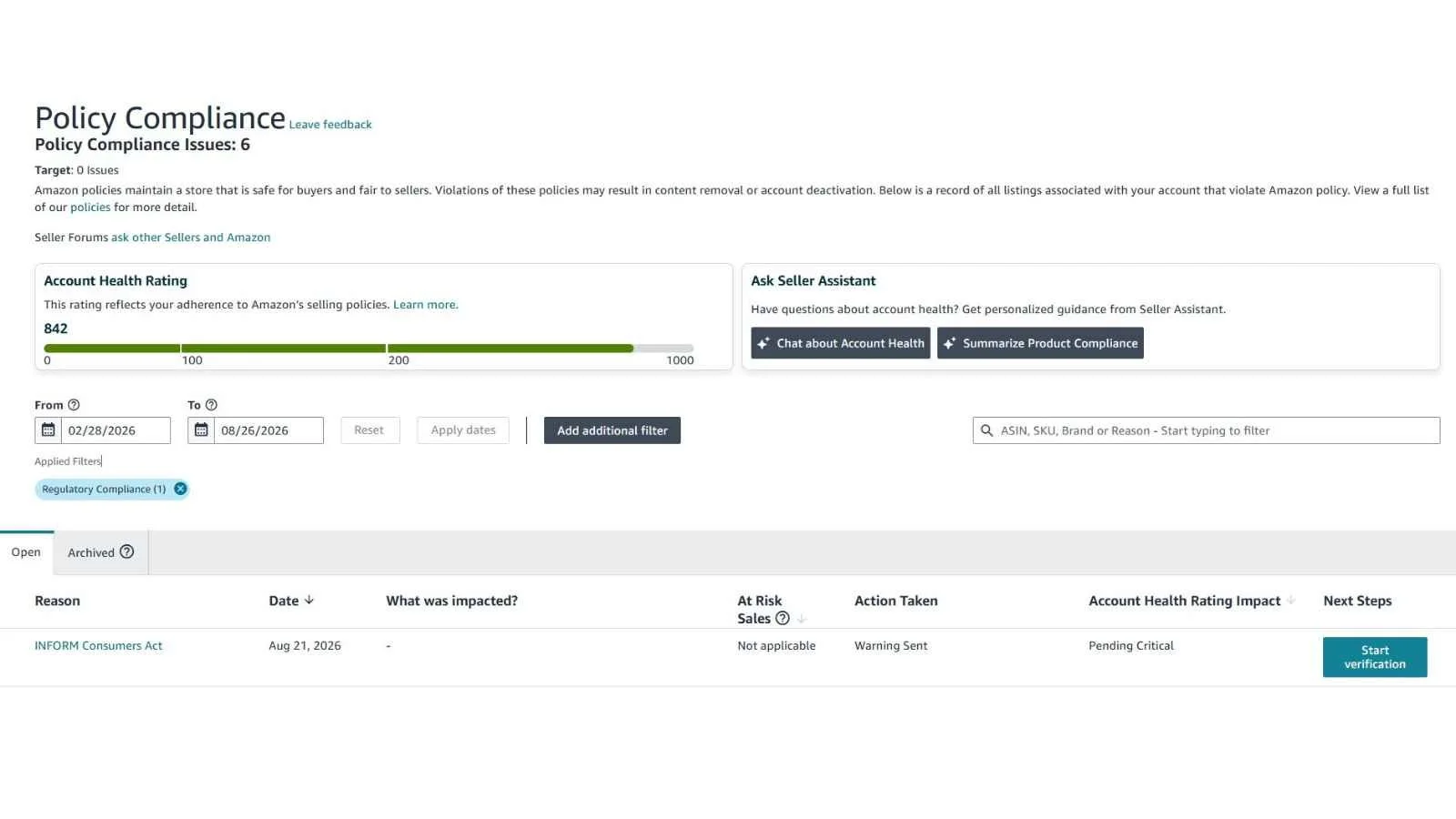Click the From date help icon
Image resolution: width=1456 pixels, height=819 pixels.
pyautogui.click(x=74, y=405)
